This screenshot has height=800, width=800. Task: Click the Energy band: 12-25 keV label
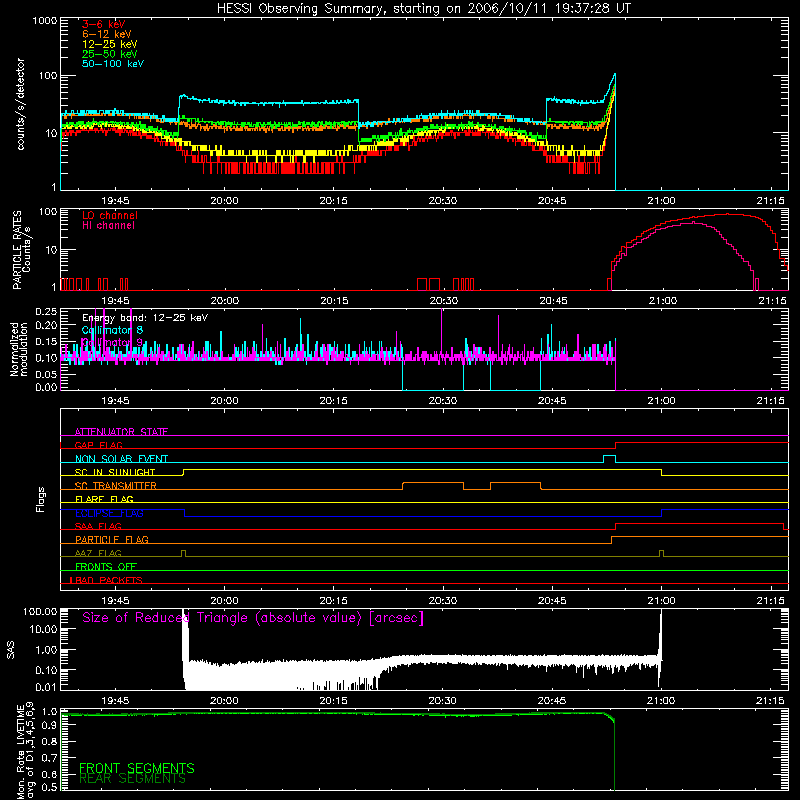point(145,318)
